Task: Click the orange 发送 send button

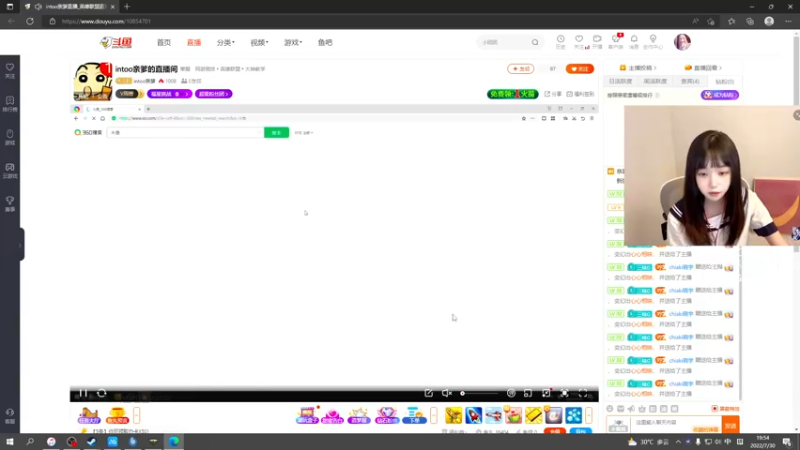Action: tap(731, 425)
